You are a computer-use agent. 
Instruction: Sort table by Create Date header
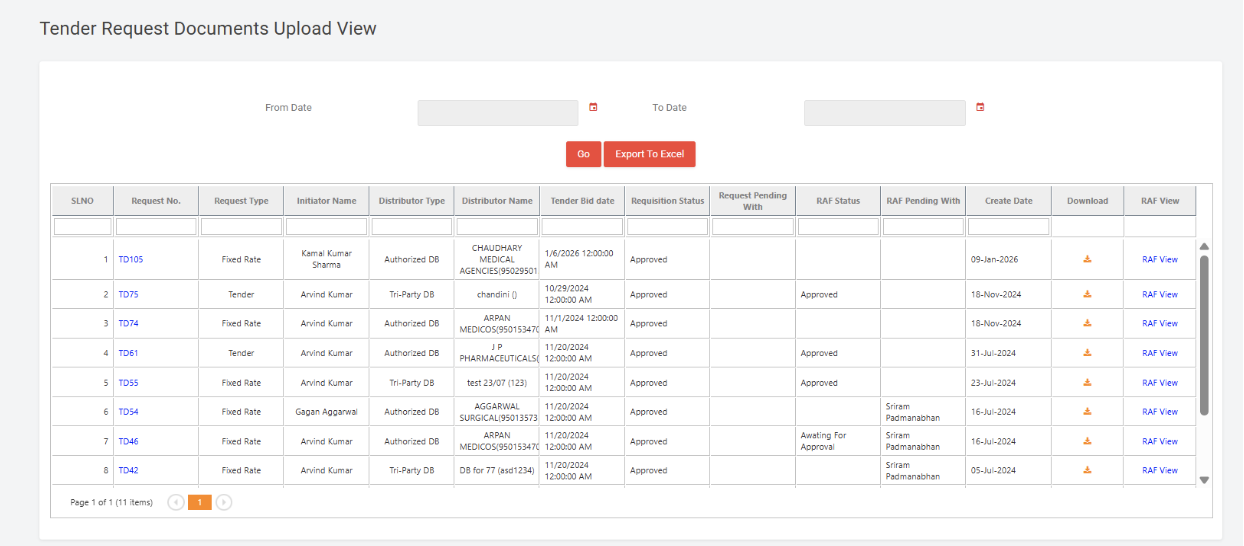pyautogui.click(x=1008, y=201)
